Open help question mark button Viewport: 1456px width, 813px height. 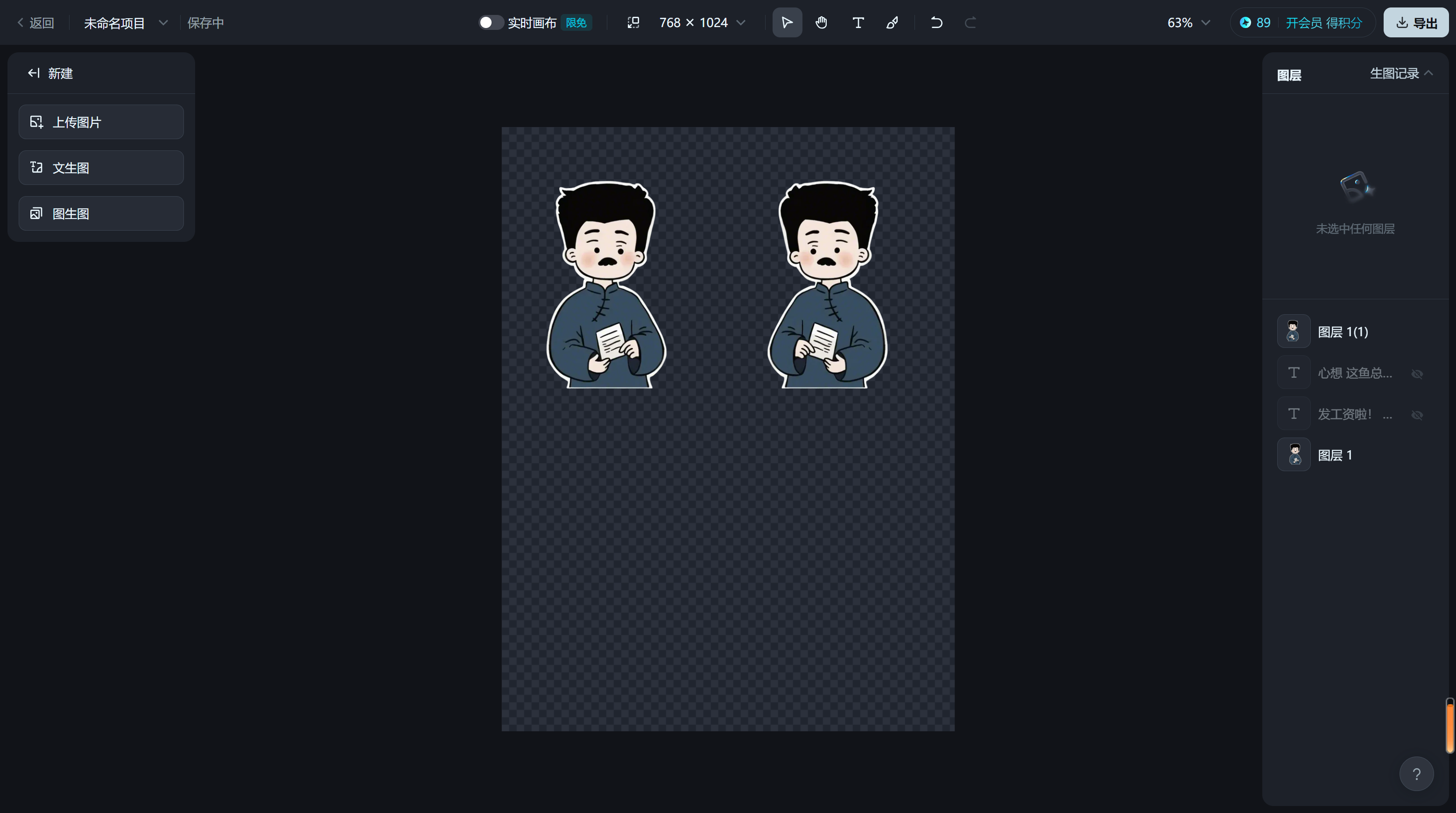click(1416, 773)
